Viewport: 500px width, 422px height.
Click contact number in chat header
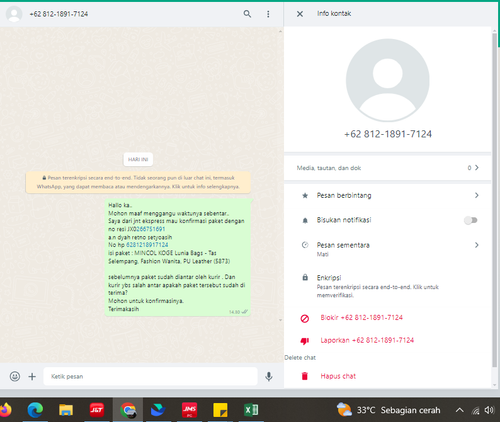point(59,14)
